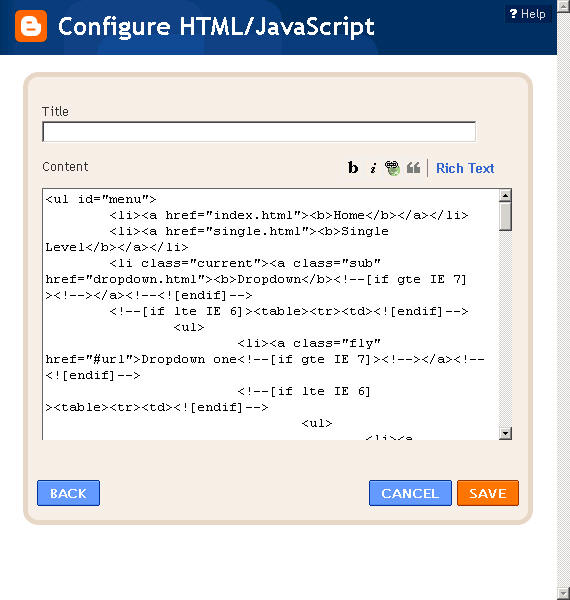
Task: Click the content textarea scrollbar thumb
Action: (x=505, y=216)
